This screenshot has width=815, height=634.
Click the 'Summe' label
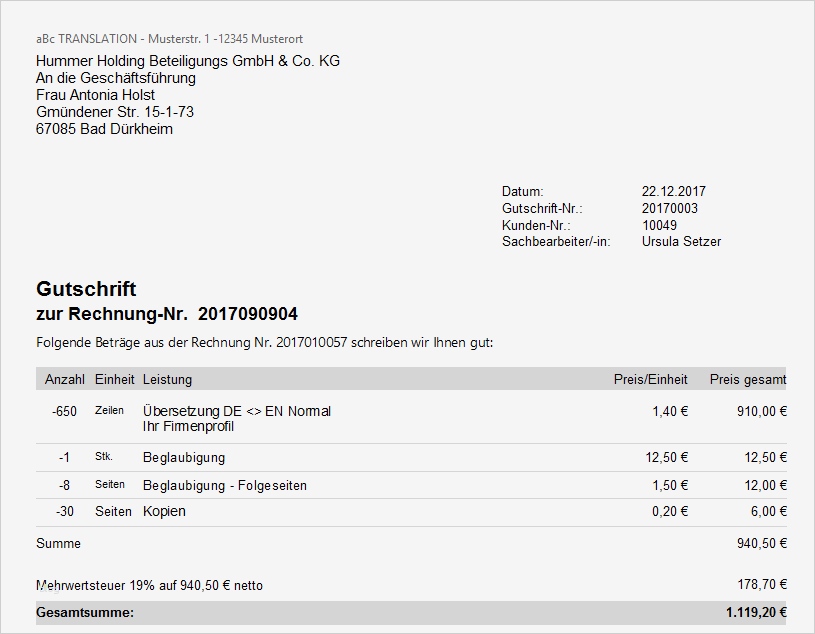point(58,544)
